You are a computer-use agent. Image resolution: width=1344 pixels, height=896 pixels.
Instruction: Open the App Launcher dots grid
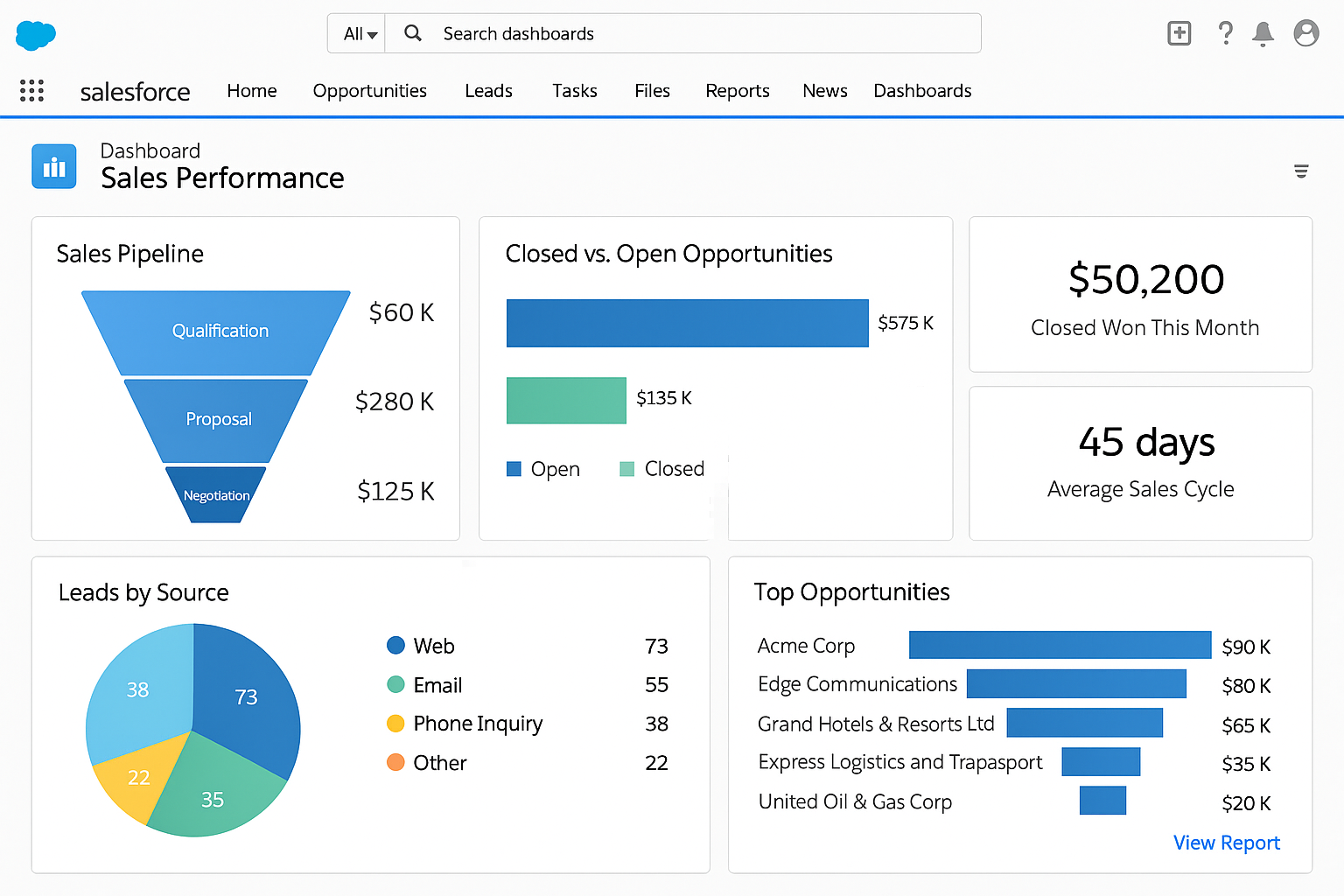(x=31, y=90)
